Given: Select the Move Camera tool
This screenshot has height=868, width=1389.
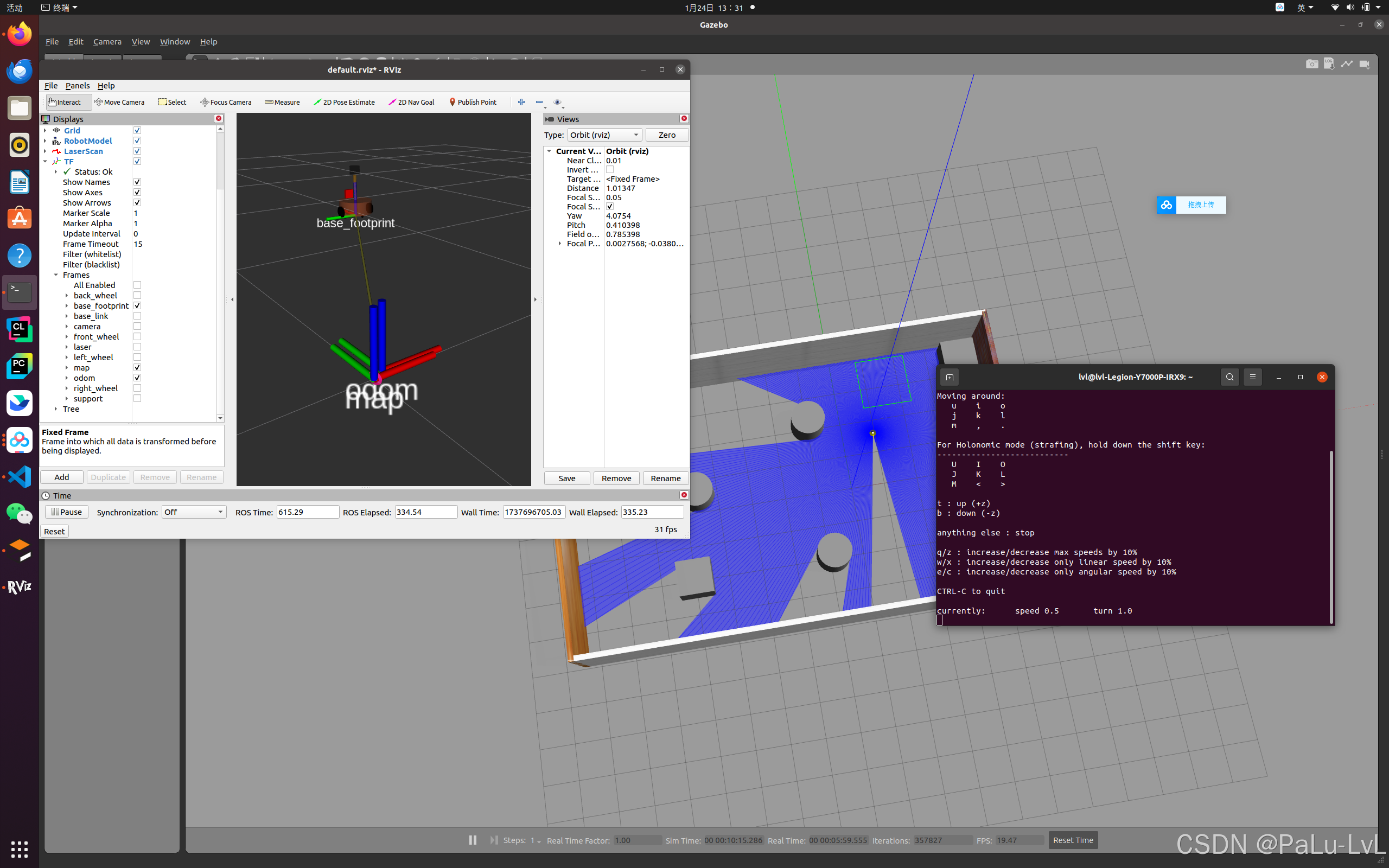Looking at the screenshot, I should [x=119, y=102].
